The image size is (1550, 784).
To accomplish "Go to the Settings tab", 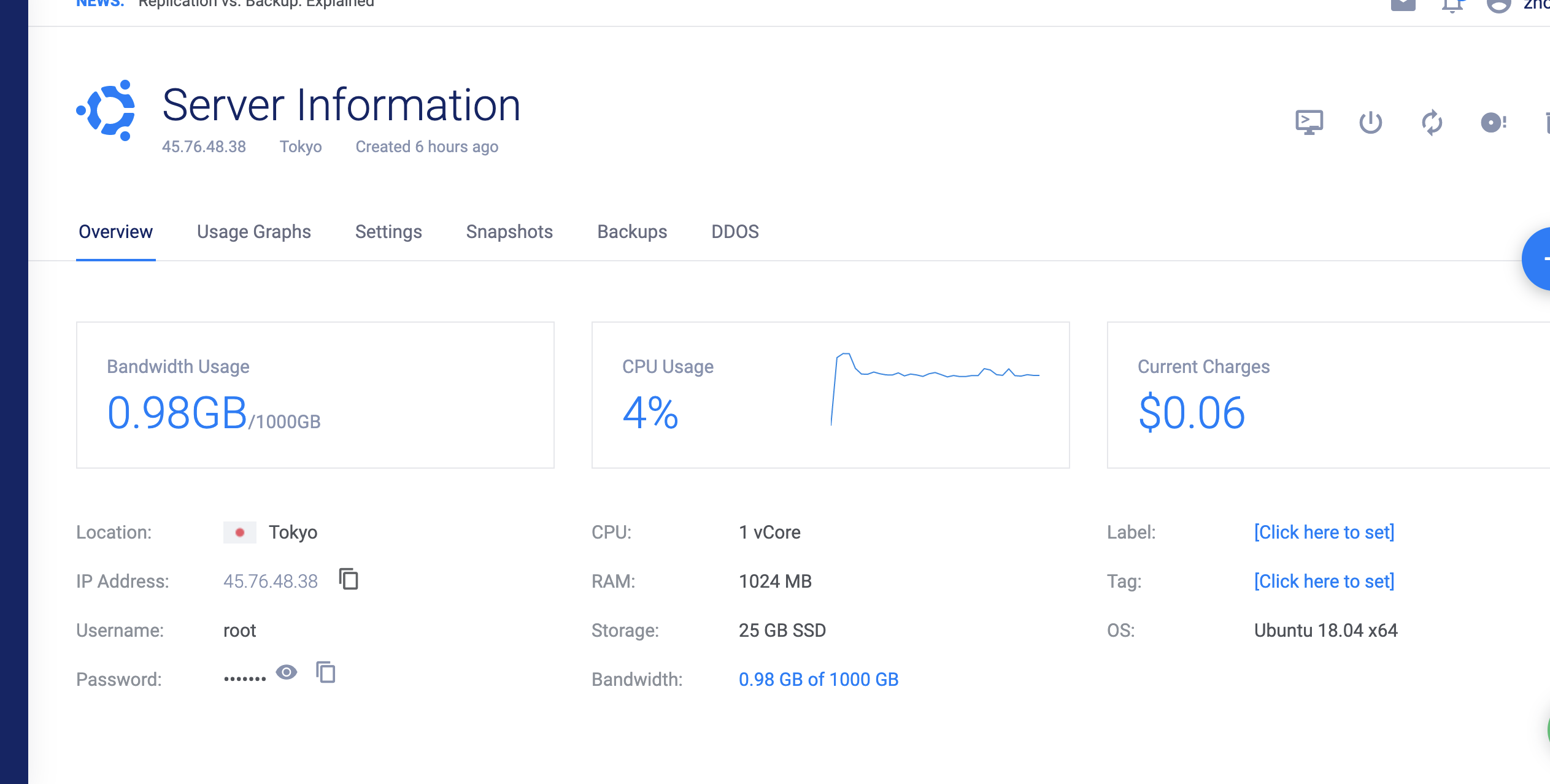I will click(388, 232).
